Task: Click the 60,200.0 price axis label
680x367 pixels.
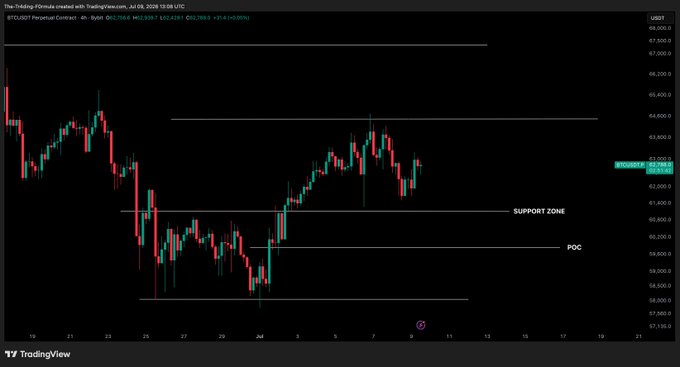Action: point(660,237)
